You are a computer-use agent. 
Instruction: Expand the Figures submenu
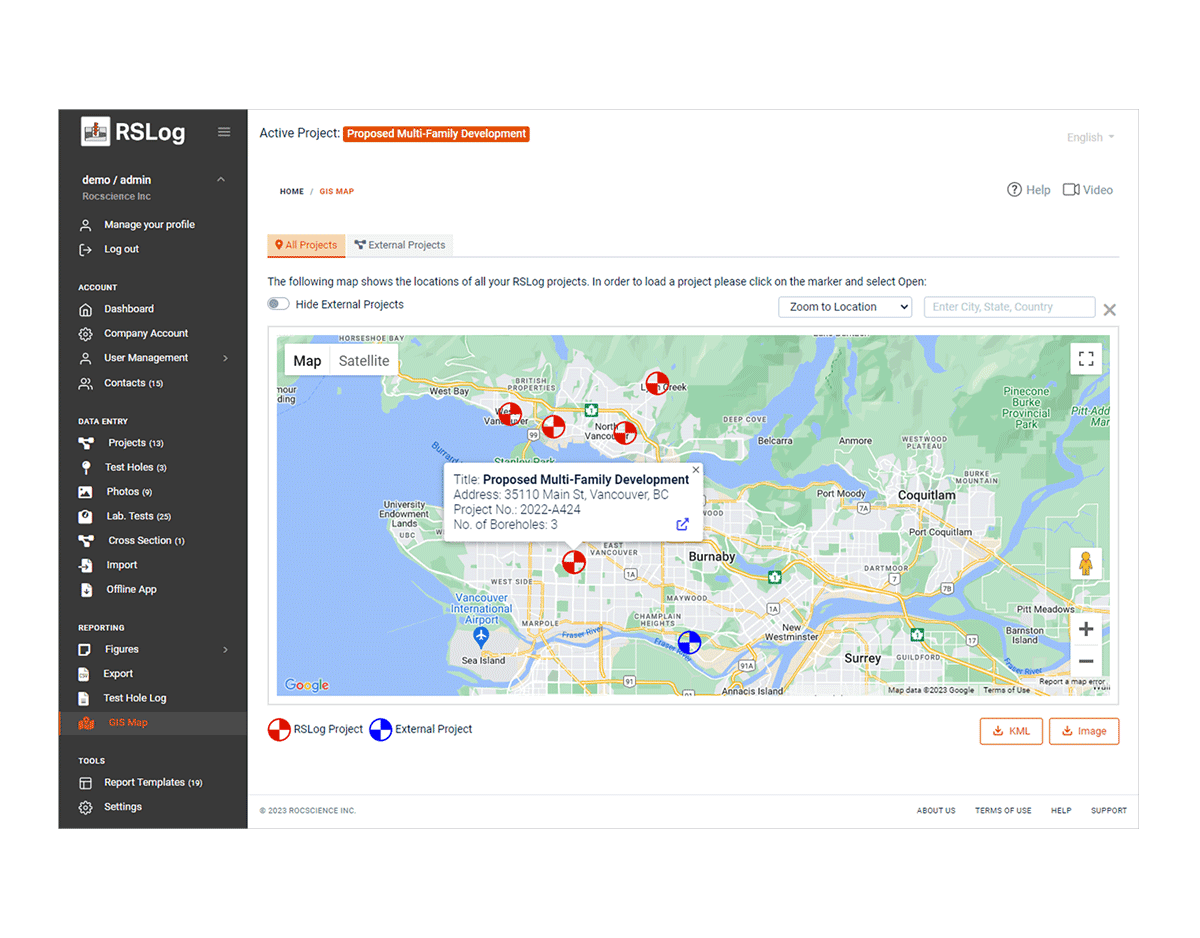225,650
